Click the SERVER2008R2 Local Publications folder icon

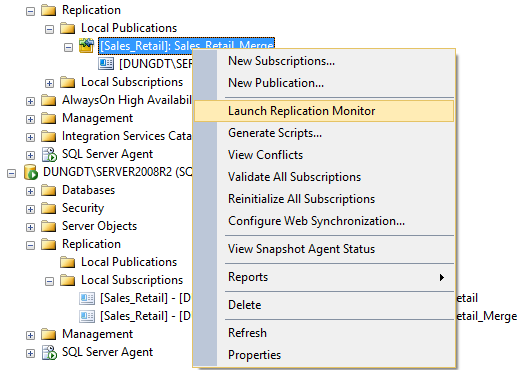[68, 262]
